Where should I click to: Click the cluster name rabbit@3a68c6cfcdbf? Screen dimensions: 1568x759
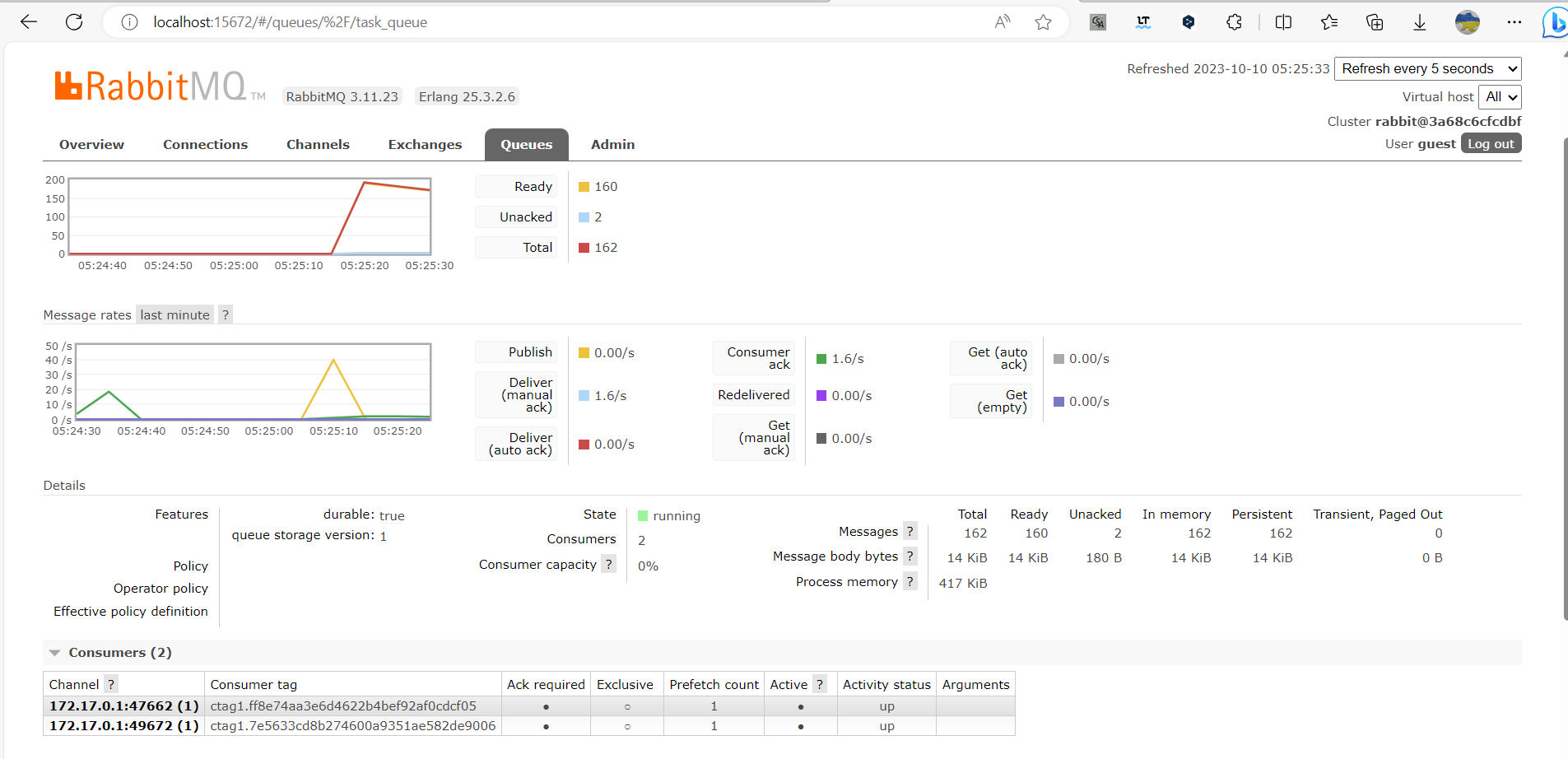click(x=1448, y=121)
